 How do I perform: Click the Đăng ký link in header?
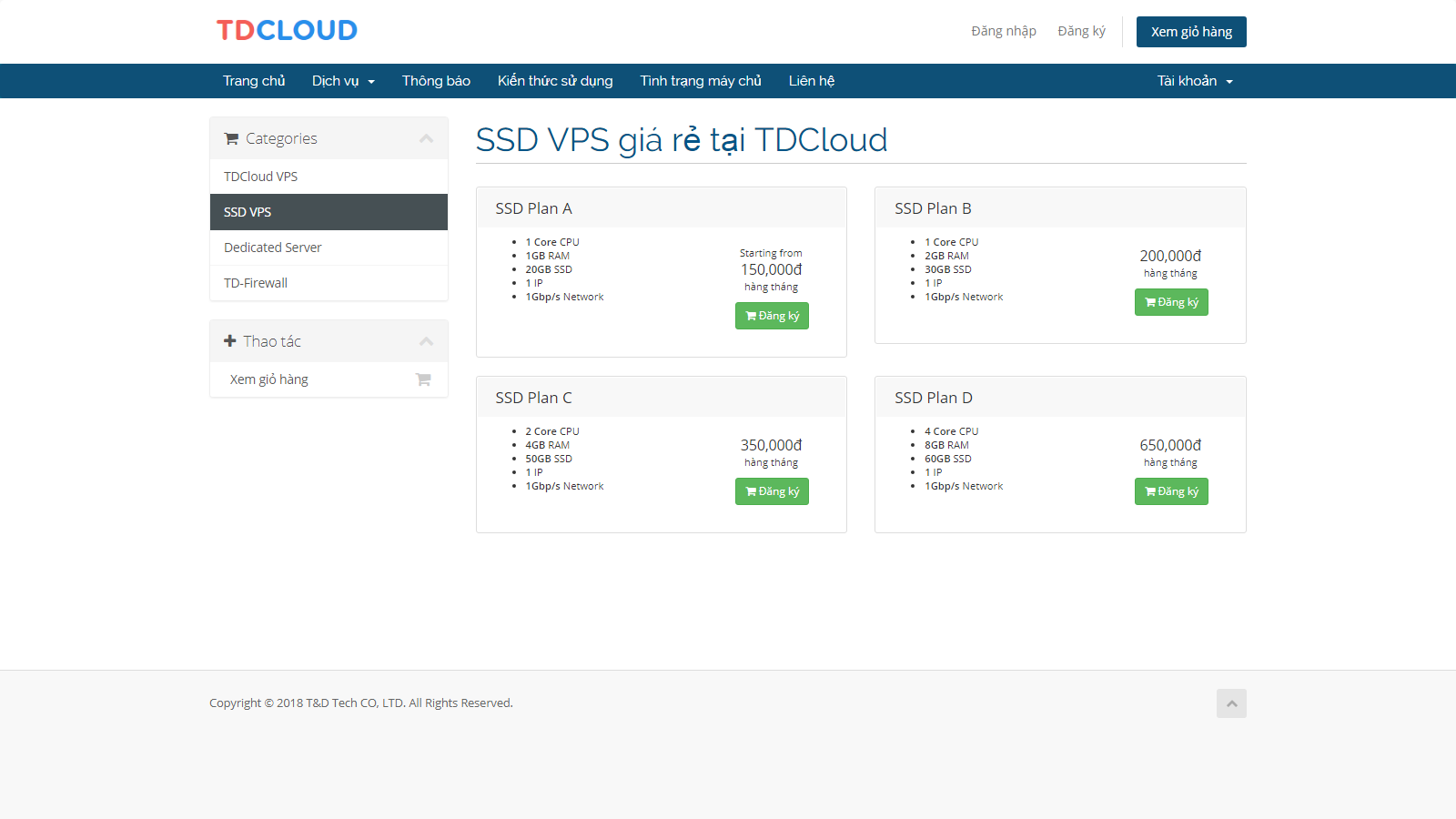[x=1081, y=31]
